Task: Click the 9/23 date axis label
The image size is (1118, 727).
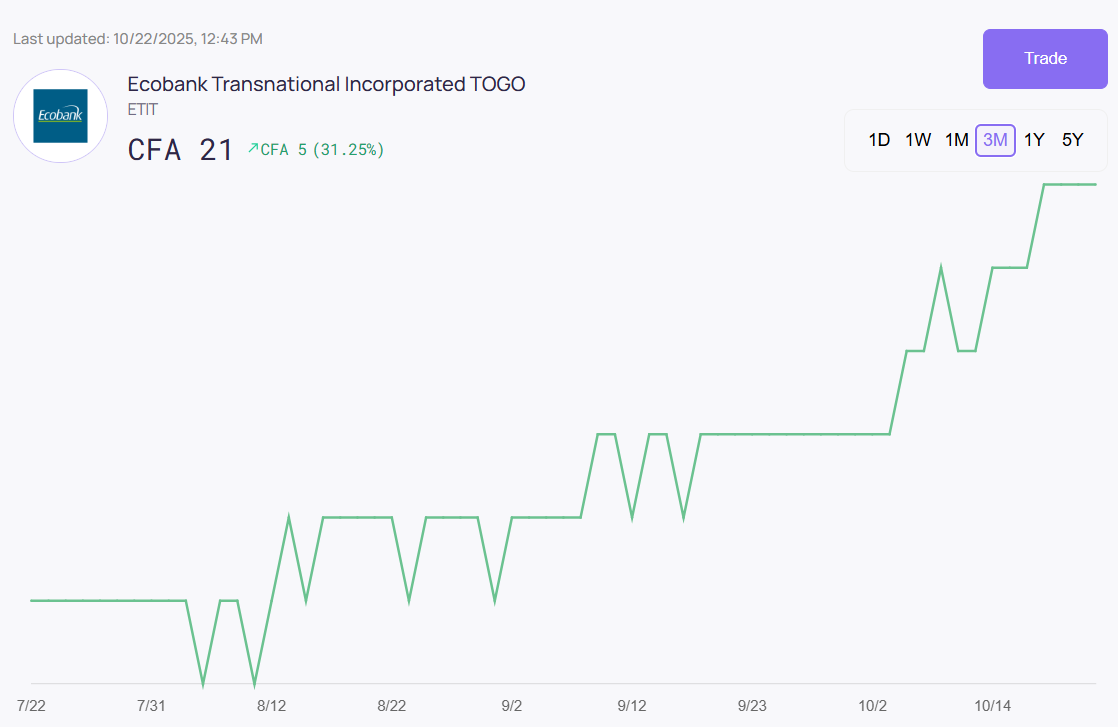Action: click(752, 706)
